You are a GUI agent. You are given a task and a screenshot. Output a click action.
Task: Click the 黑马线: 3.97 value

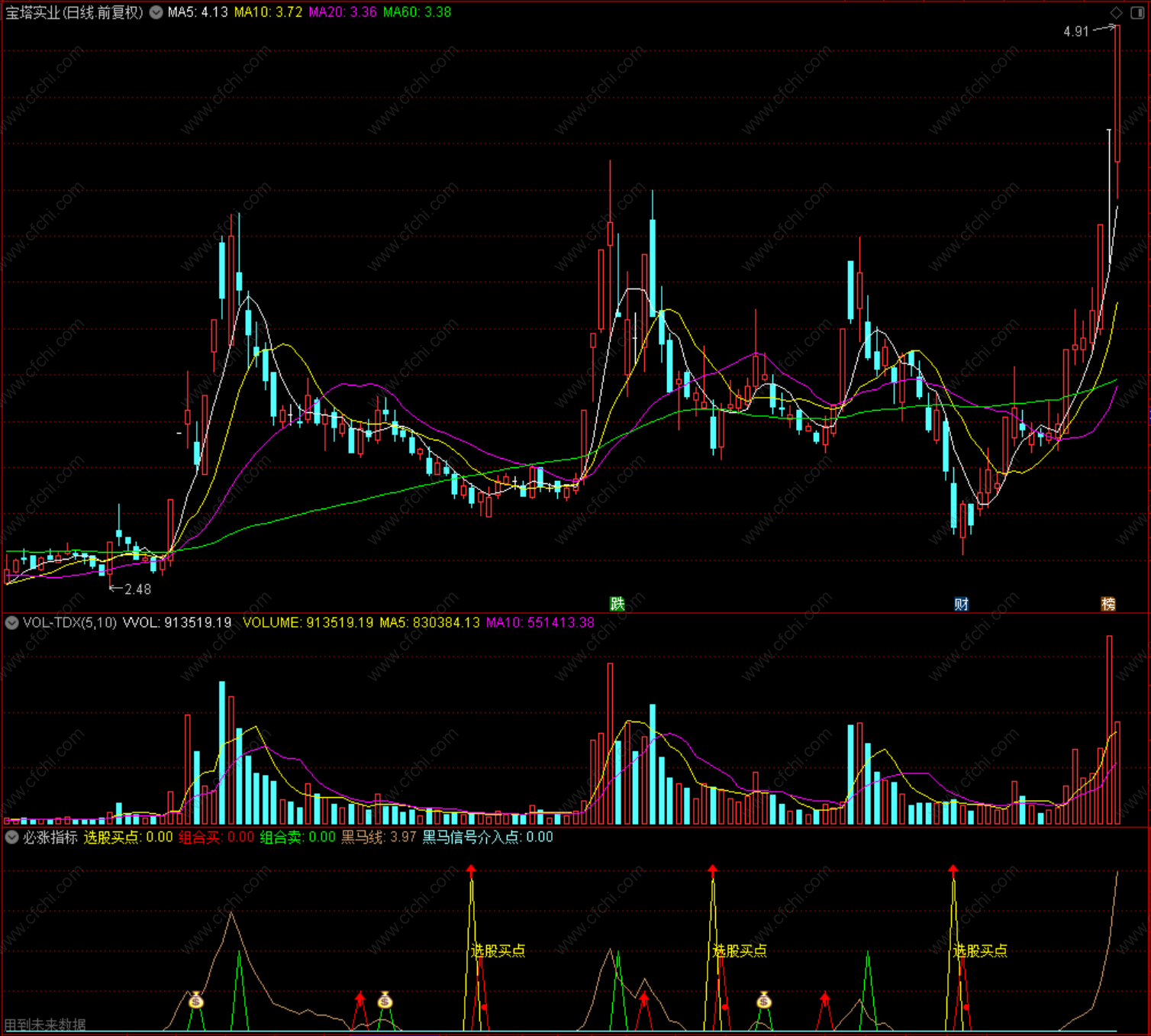tap(379, 838)
